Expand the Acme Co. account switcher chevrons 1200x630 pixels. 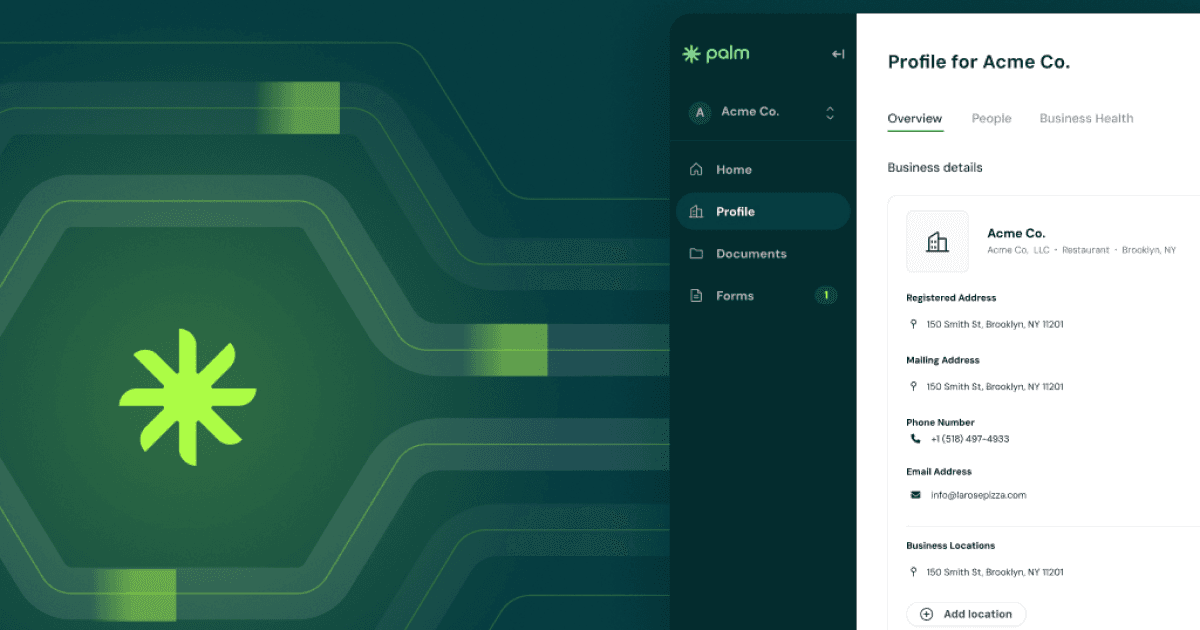(x=830, y=113)
